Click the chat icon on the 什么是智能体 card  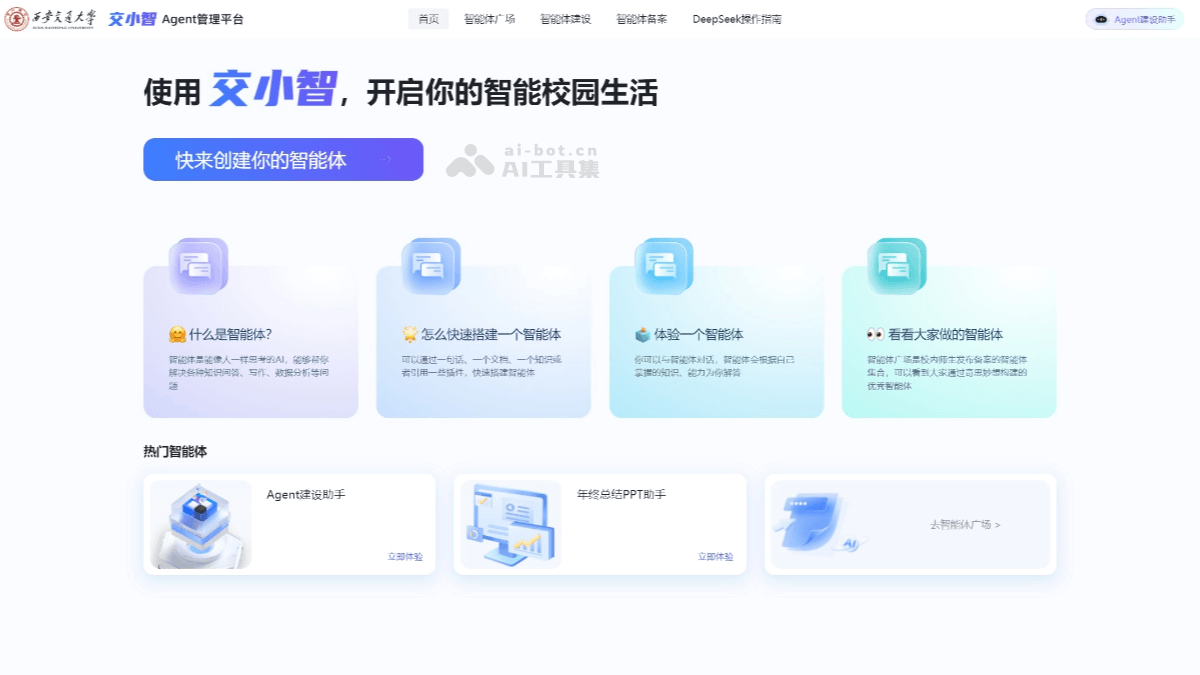pyautogui.click(x=198, y=265)
